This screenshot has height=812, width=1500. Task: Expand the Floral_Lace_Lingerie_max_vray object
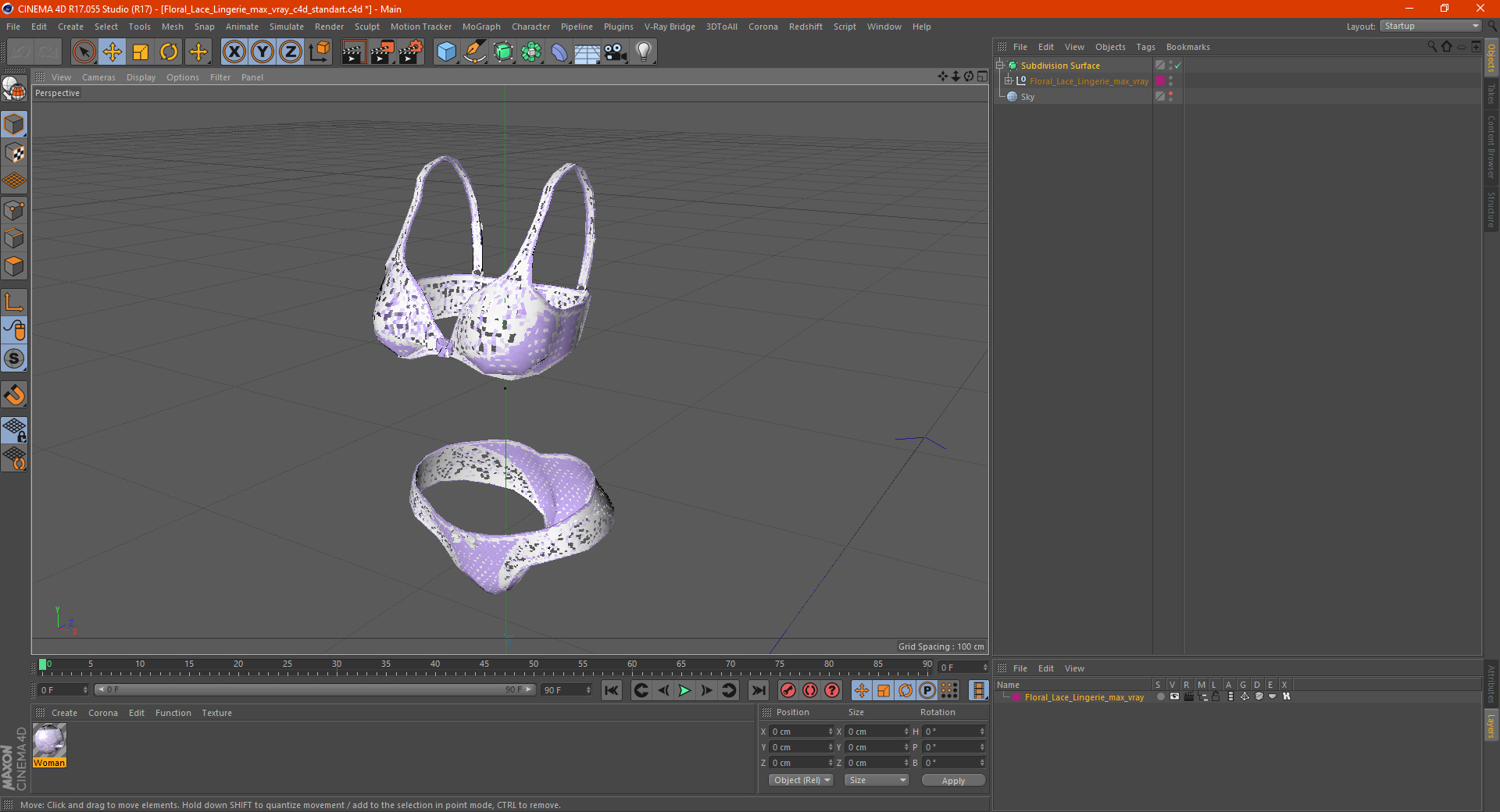pos(1009,81)
